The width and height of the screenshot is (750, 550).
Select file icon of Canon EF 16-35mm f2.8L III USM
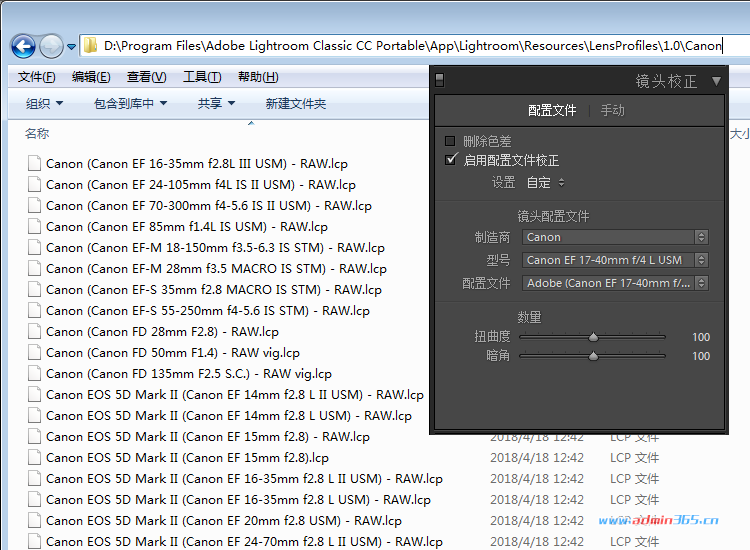pos(34,163)
